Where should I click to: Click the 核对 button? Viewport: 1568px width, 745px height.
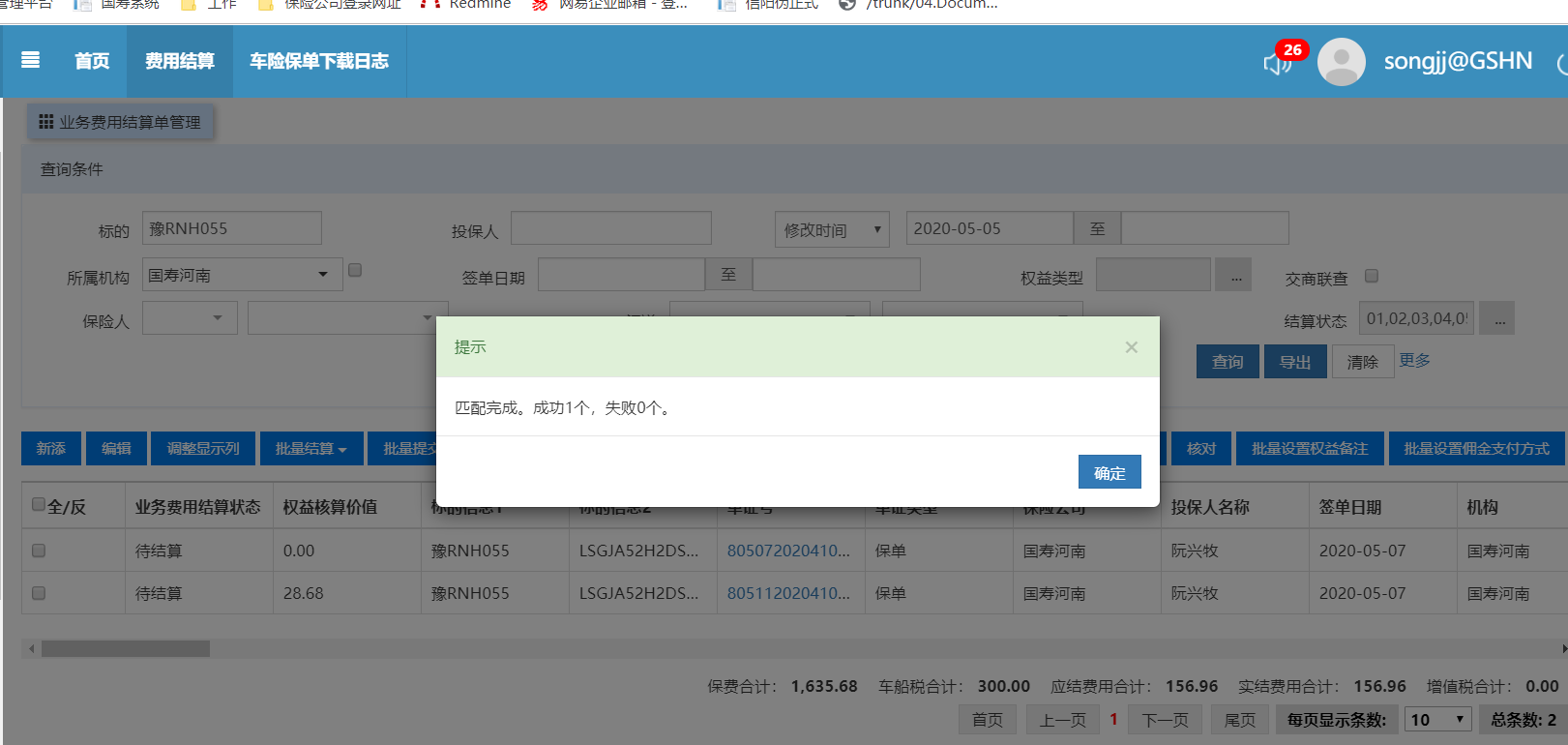pyautogui.click(x=1201, y=449)
